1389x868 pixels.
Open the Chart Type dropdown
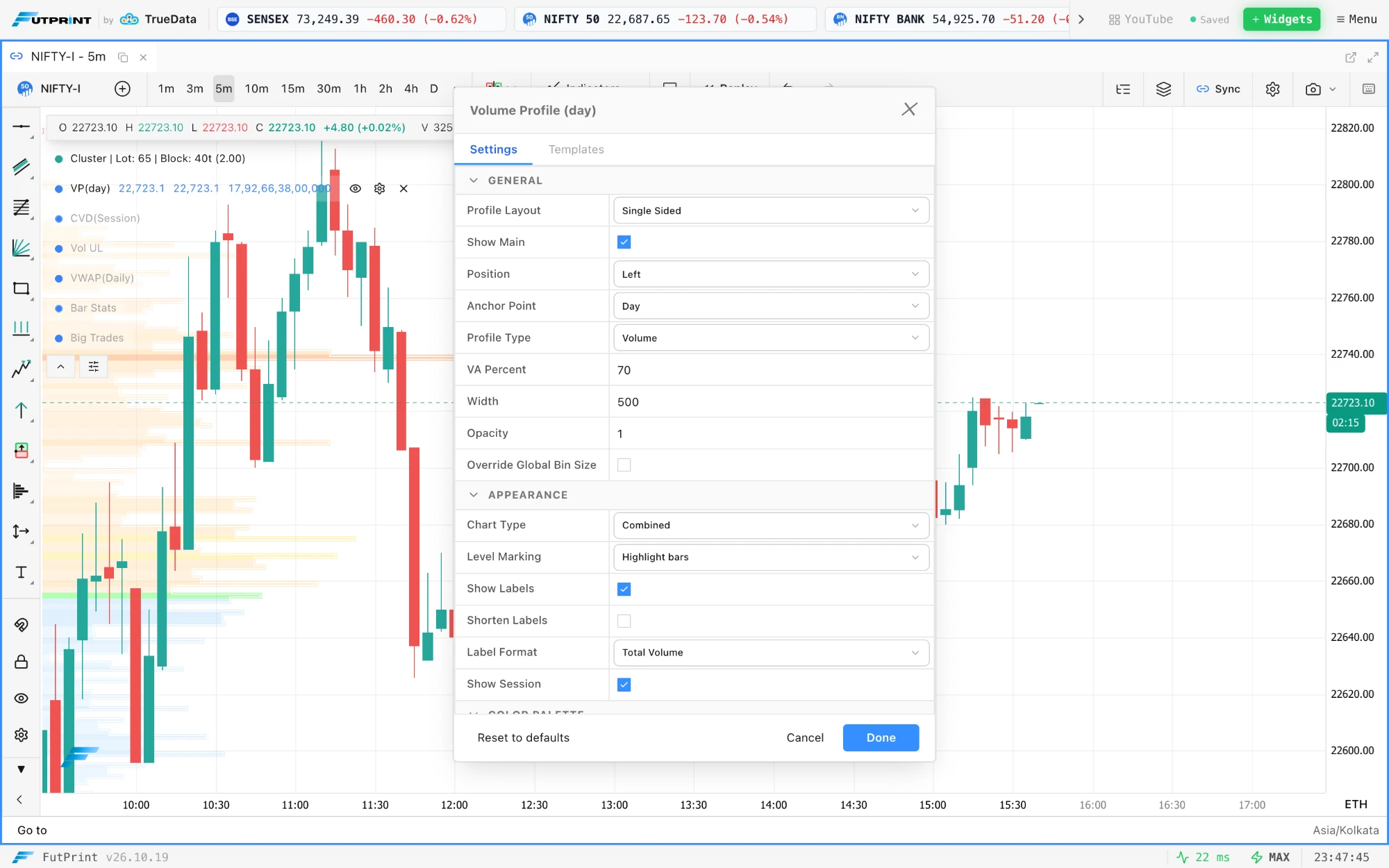click(771, 525)
